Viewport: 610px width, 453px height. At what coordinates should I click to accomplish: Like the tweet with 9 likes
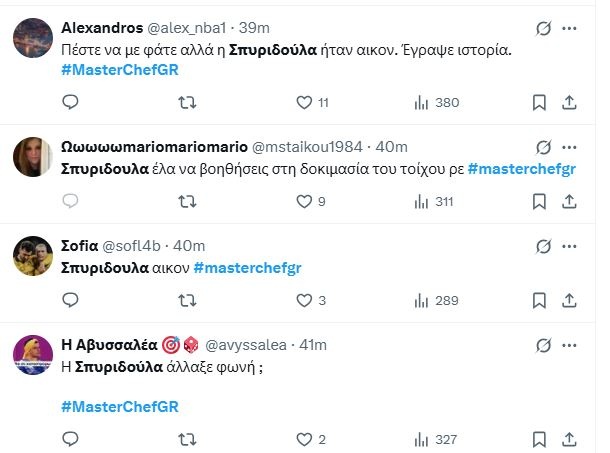pyautogui.click(x=305, y=202)
